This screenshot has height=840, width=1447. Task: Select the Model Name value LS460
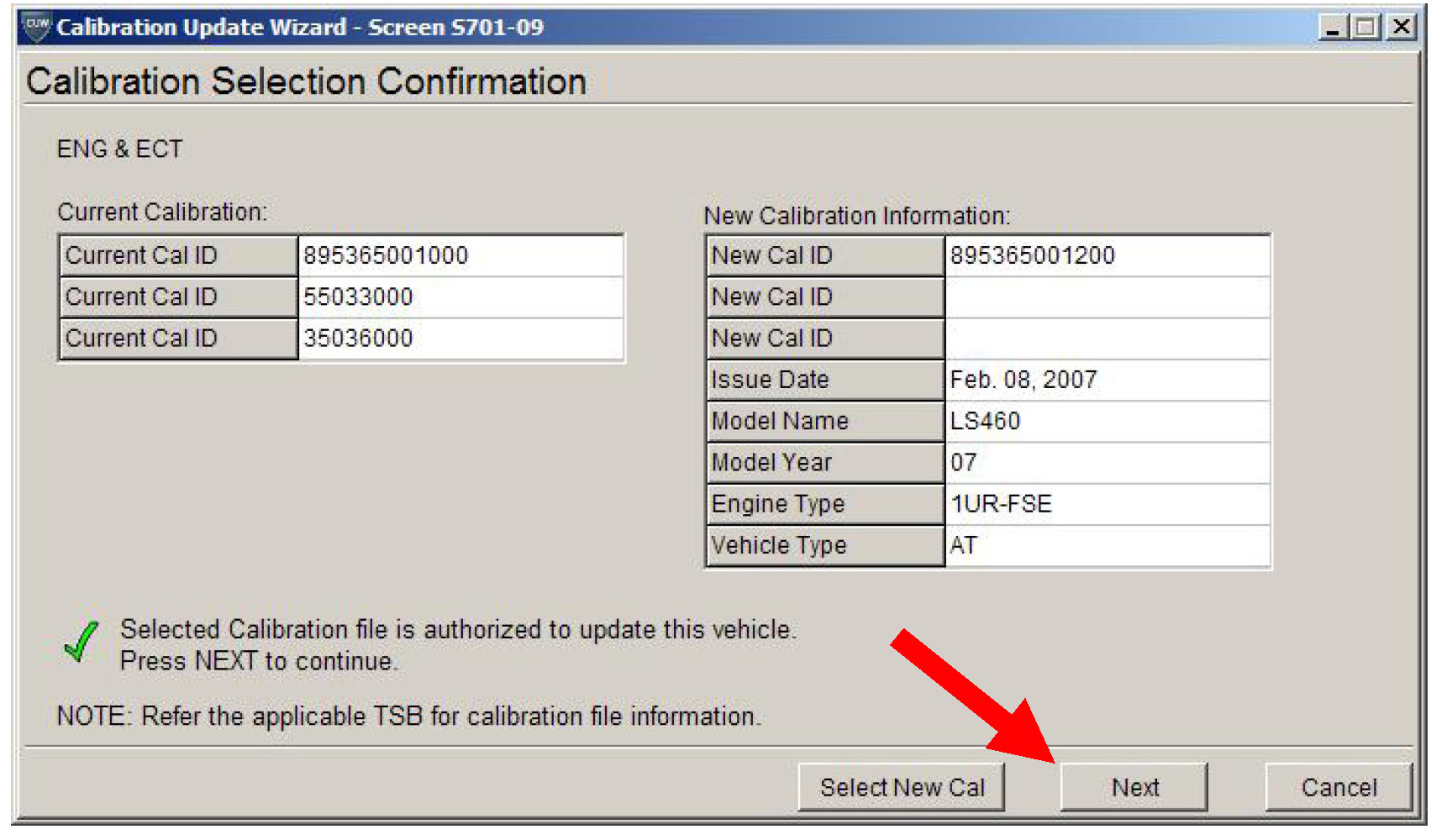point(985,421)
